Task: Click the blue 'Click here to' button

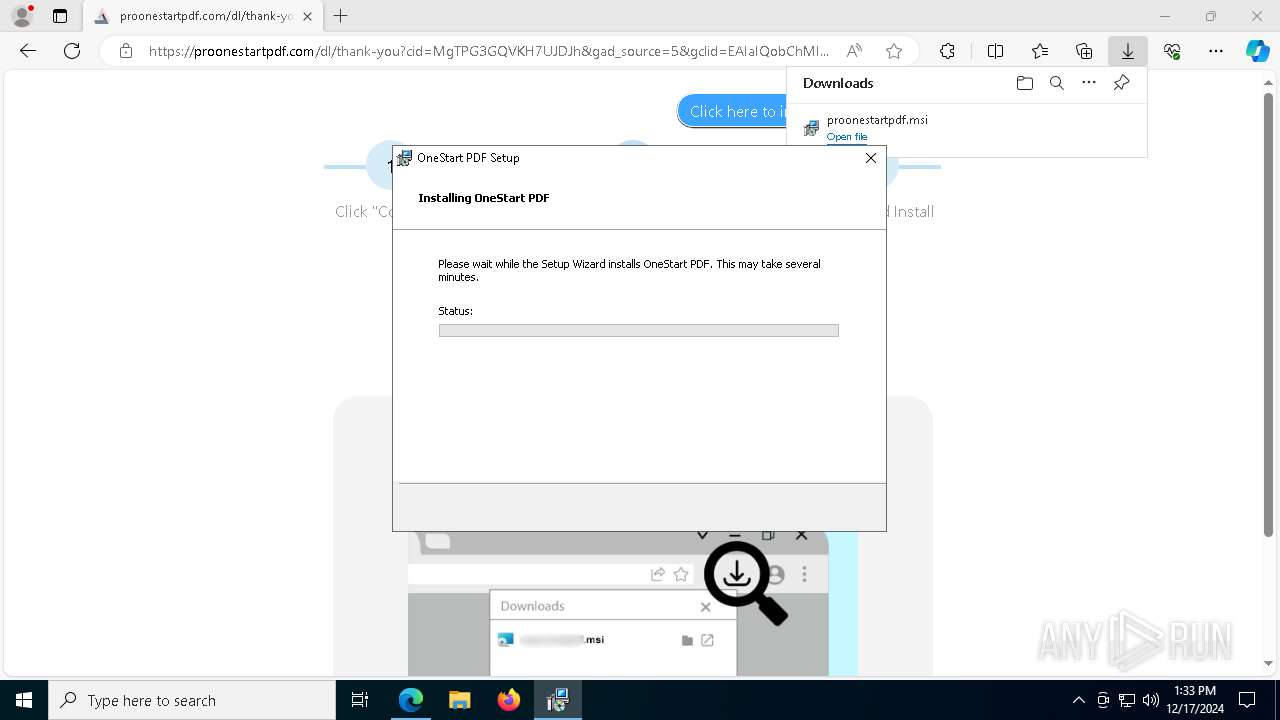Action: [x=732, y=111]
